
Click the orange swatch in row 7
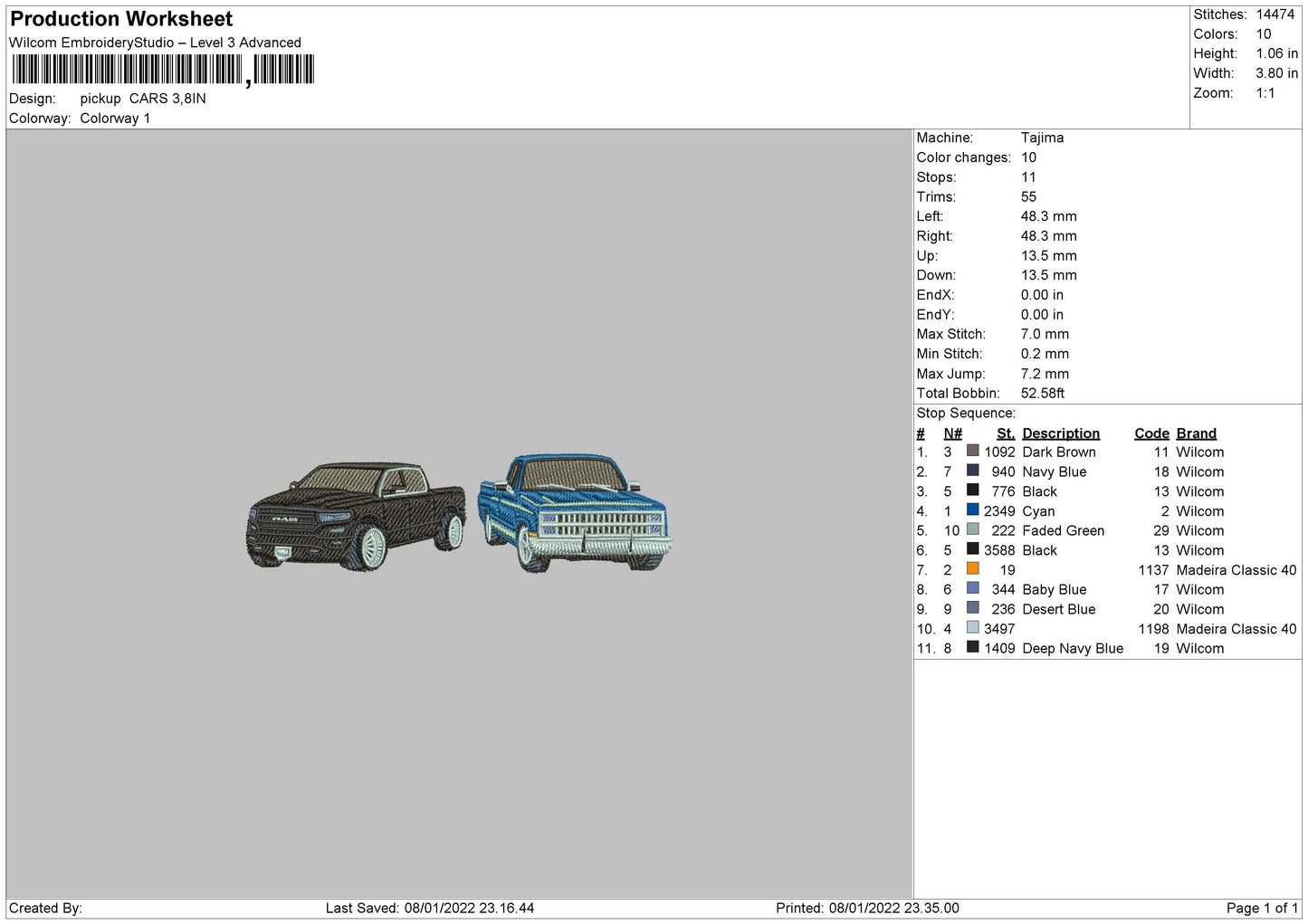pos(973,568)
